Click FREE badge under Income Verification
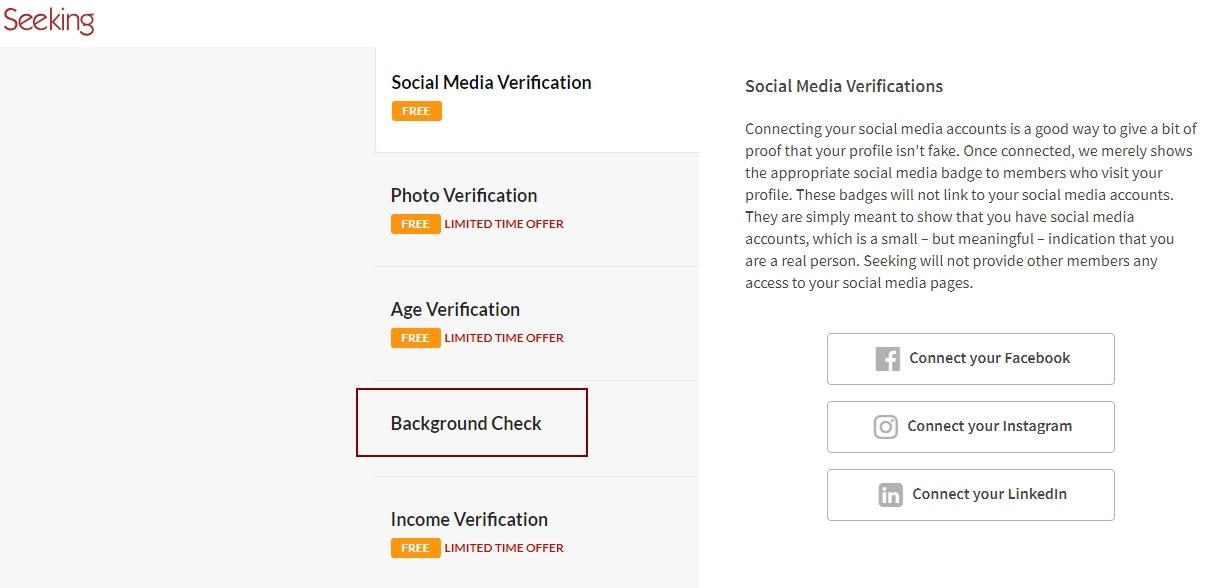The width and height of the screenshot is (1227, 588). click(416, 548)
